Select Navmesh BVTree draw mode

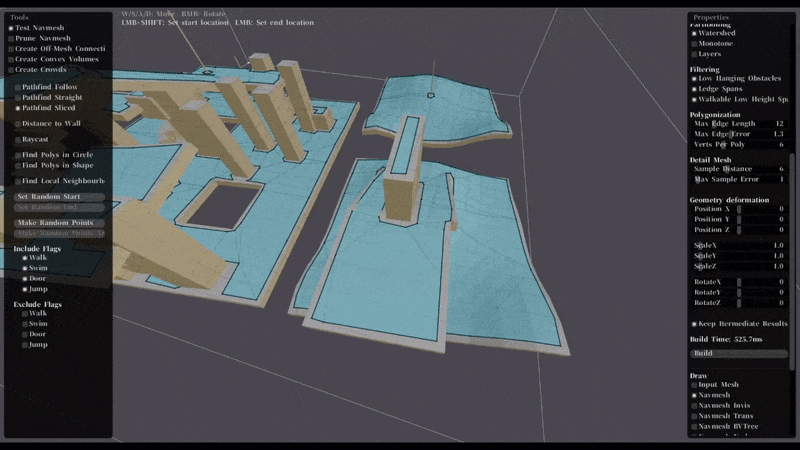click(725, 427)
